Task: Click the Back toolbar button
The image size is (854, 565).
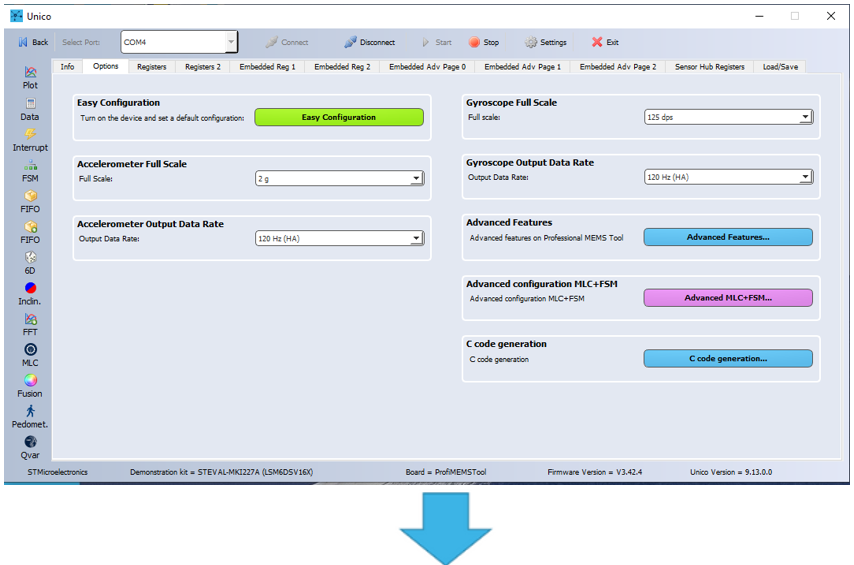Action: 33,42
